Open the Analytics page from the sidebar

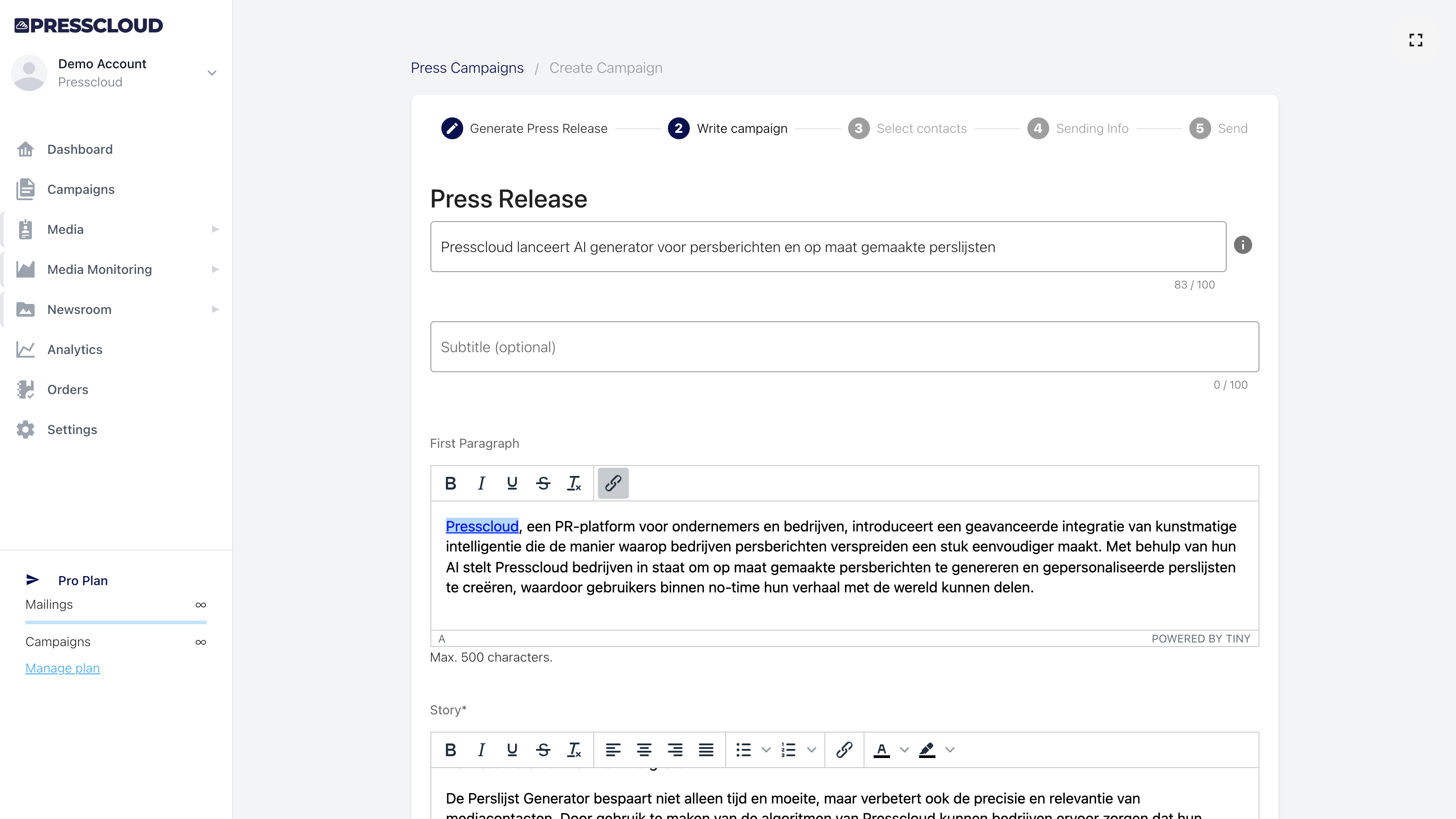pyautogui.click(x=75, y=349)
